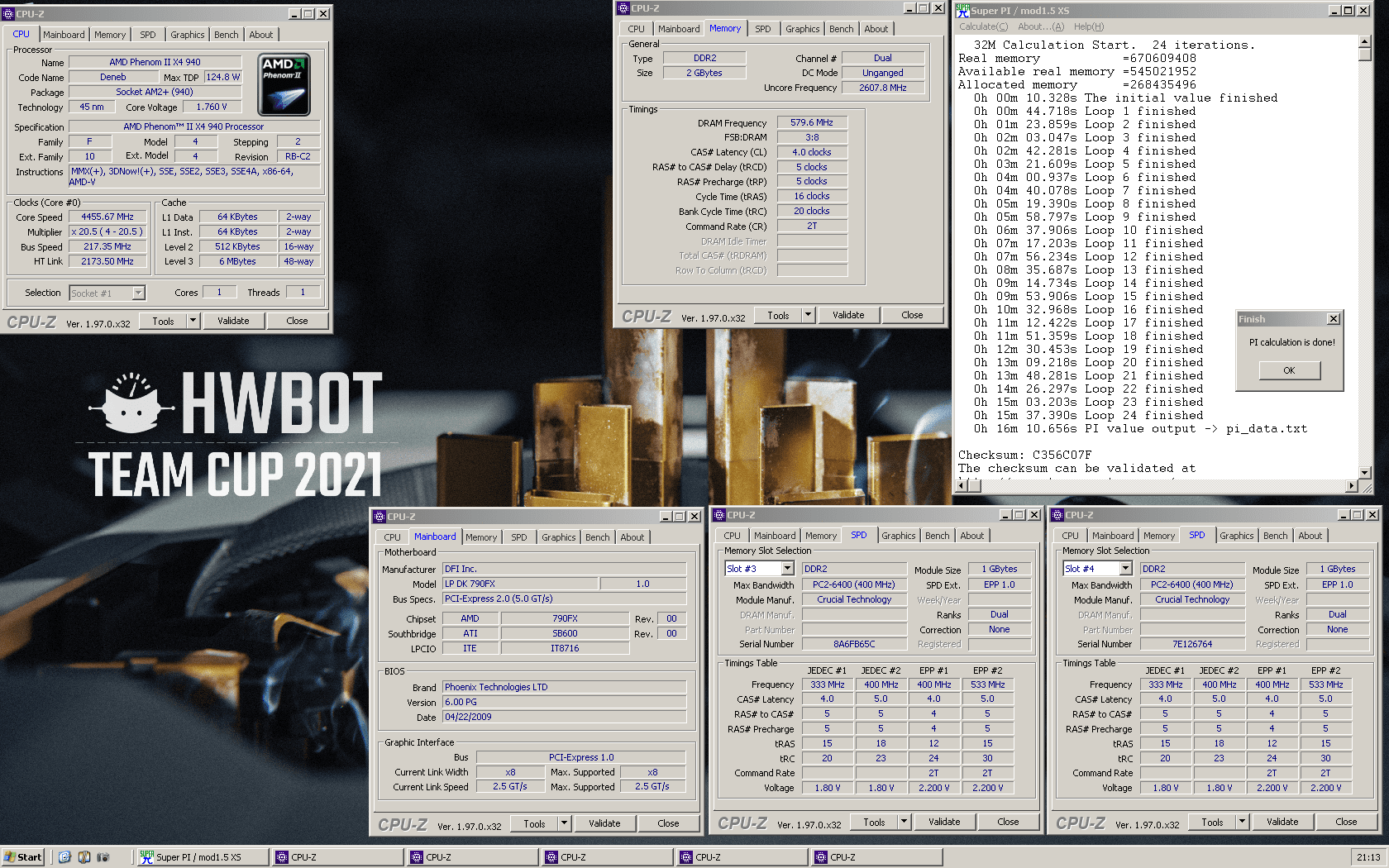The height and width of the screenshot is (868, 1389).
Task: Expand the Slot #4 memory slot dropdown
Action: pos(1125,569)
